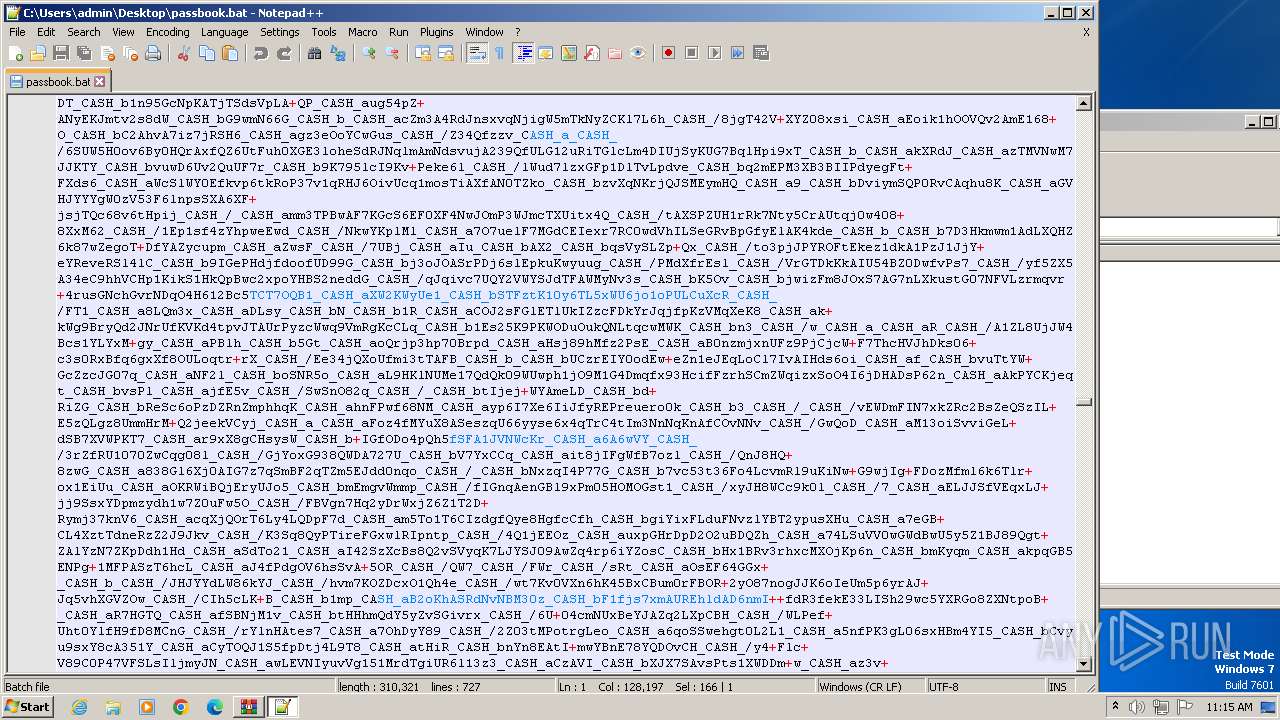The height and width of the screenshot is (720, 1280).
Task: Toggle INS/OVR mode in the status bar
Action: pos(1057,687)
